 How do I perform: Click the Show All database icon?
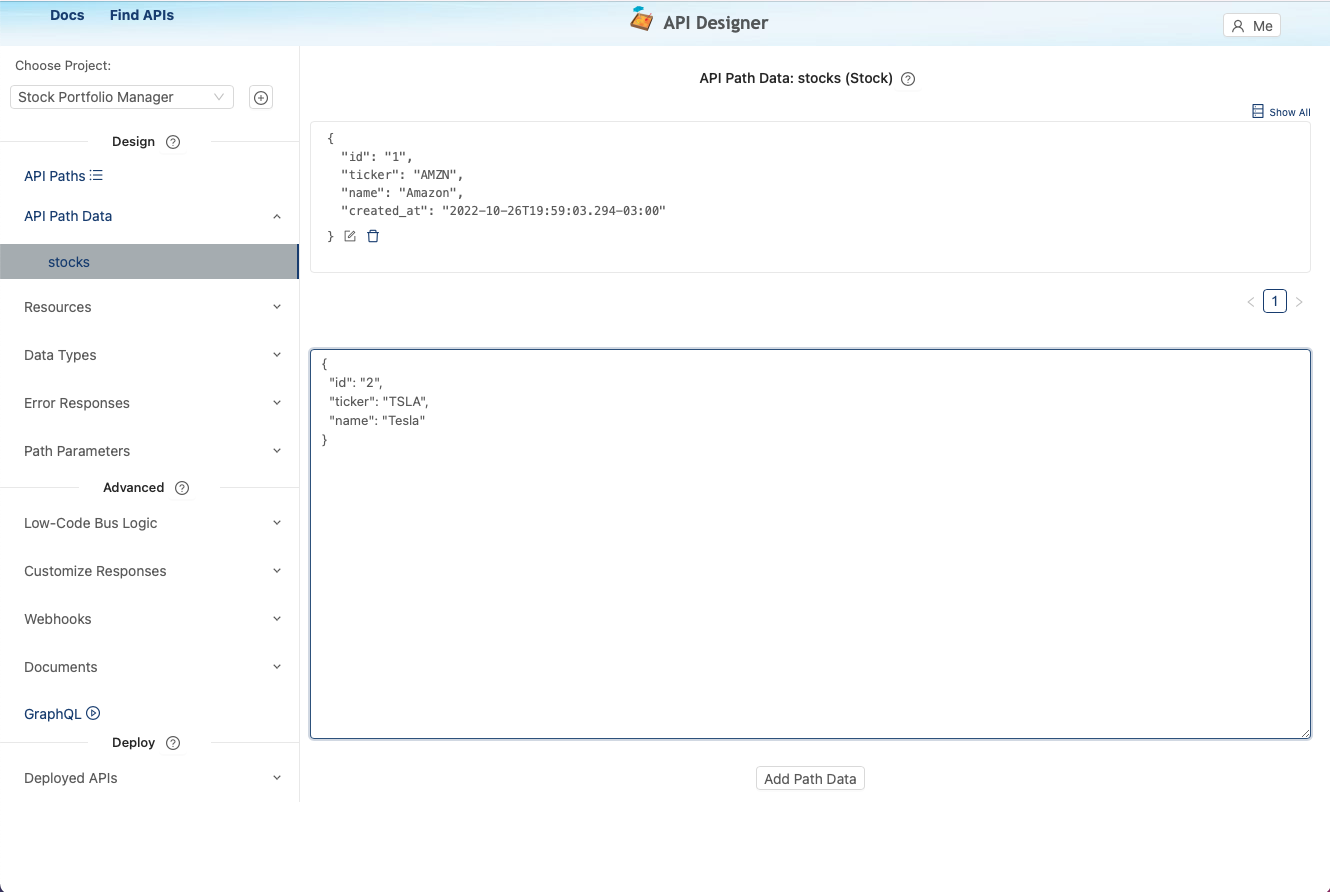1258,112
